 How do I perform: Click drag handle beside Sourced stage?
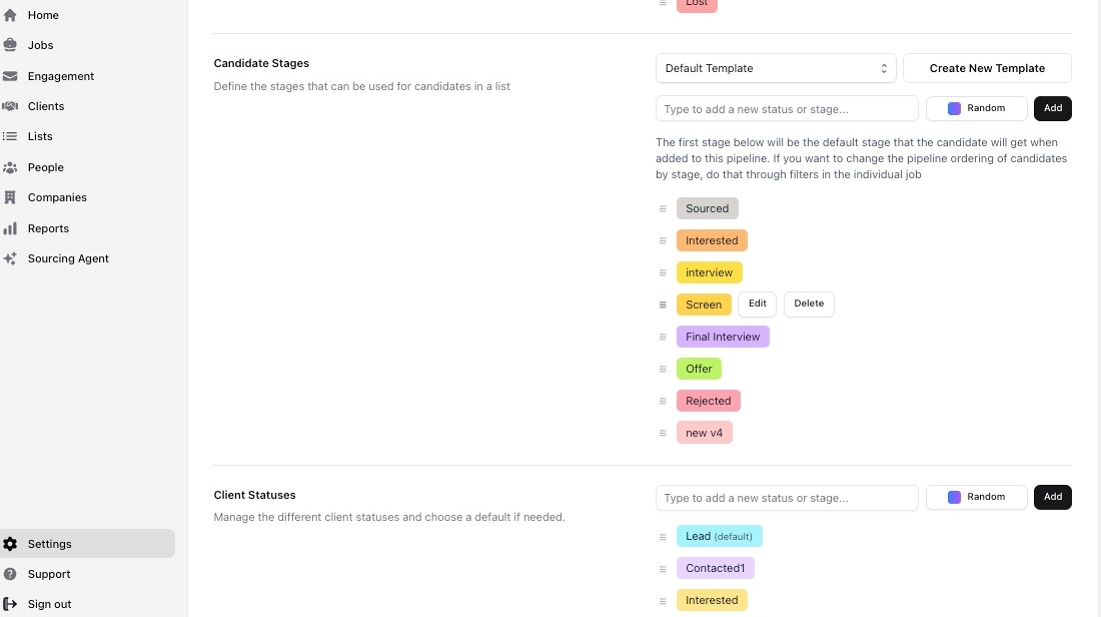pyautogui.click(x=662, y=209)
